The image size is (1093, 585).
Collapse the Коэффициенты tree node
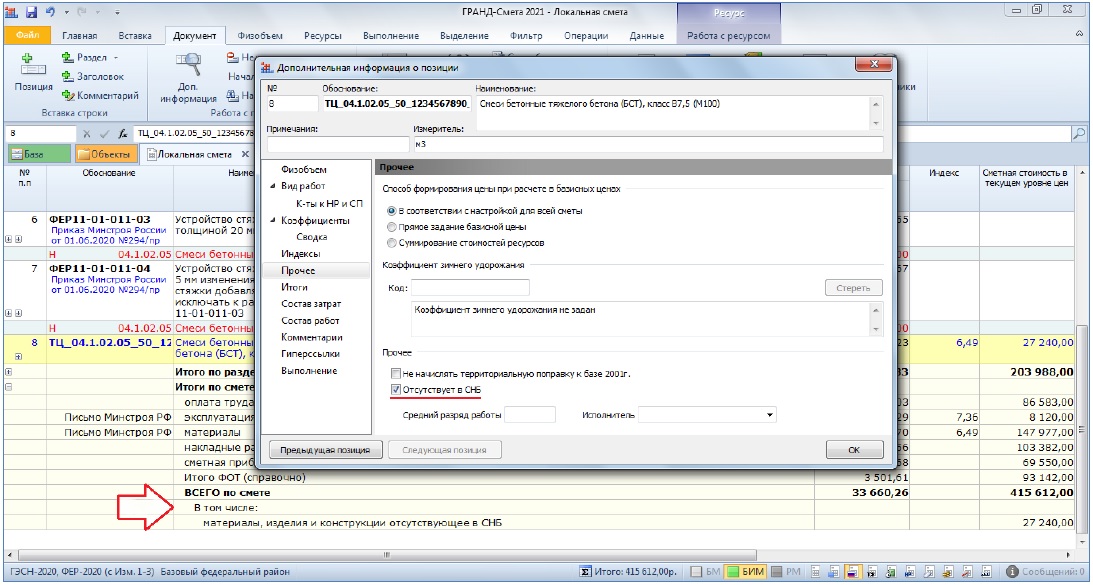click(x=273, y=220)
